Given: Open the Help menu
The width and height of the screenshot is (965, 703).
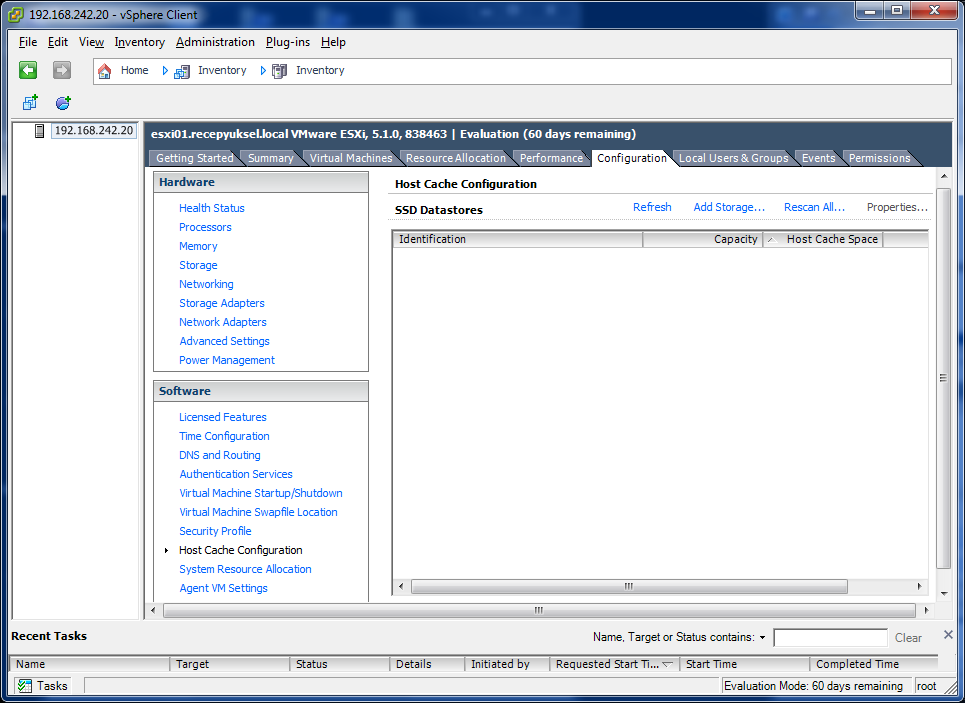Looking at the screenshot, I should click(333, 42).
